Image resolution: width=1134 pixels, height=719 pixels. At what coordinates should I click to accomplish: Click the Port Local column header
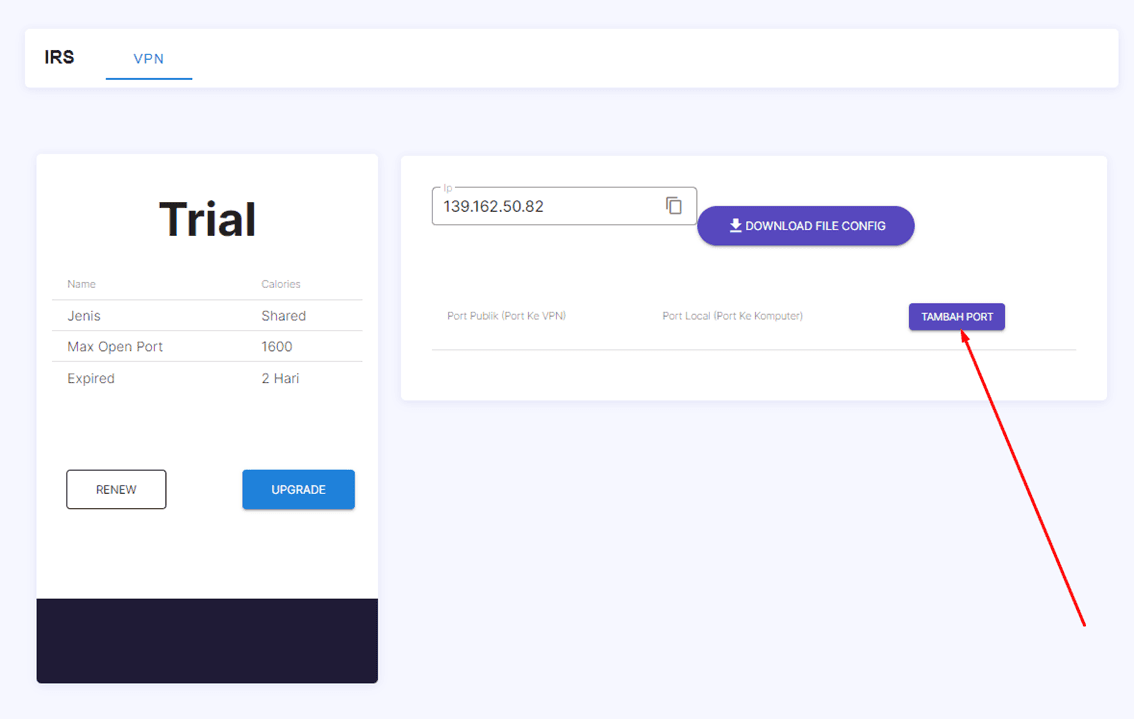(x=732, y=317)
